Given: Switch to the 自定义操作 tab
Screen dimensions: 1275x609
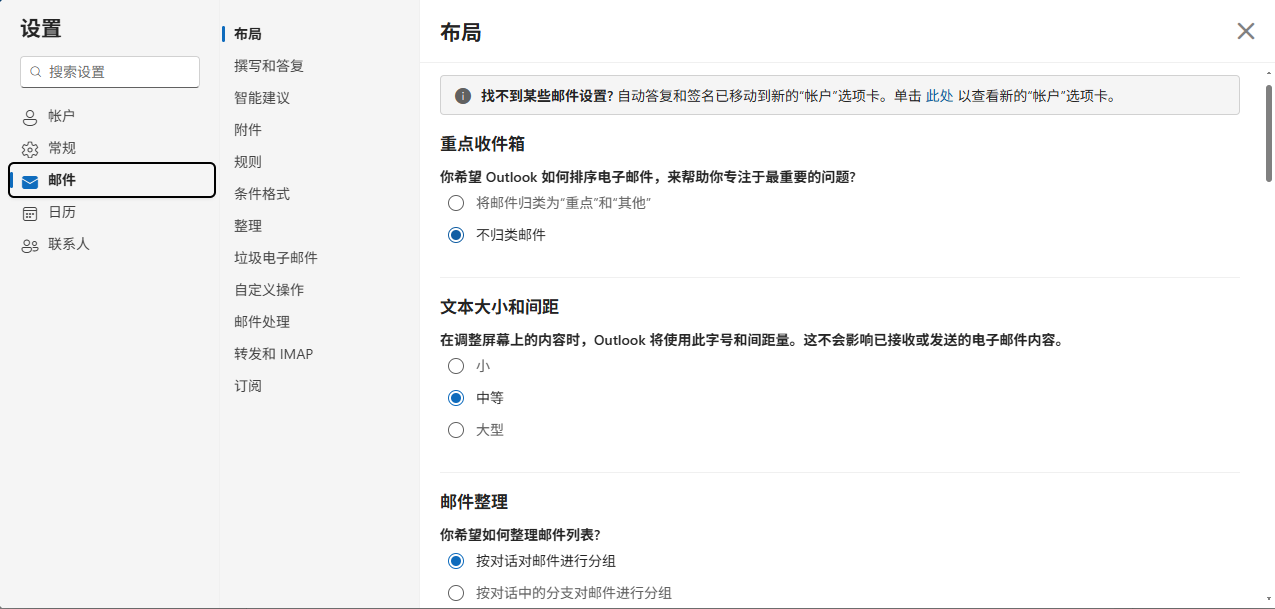Looking at the screenshot, I should pos(269,290).
